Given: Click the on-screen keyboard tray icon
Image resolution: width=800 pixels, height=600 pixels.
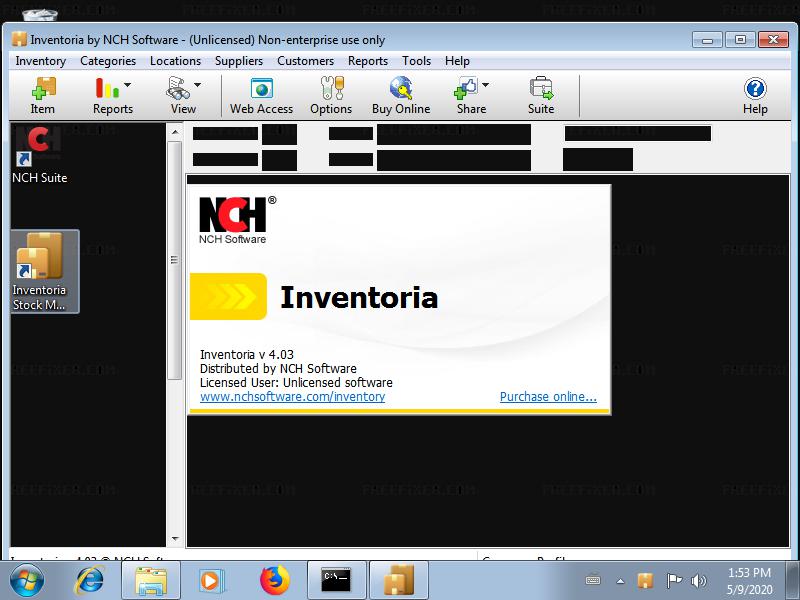Looking at the screenshot, I should (x=593, y=581).
